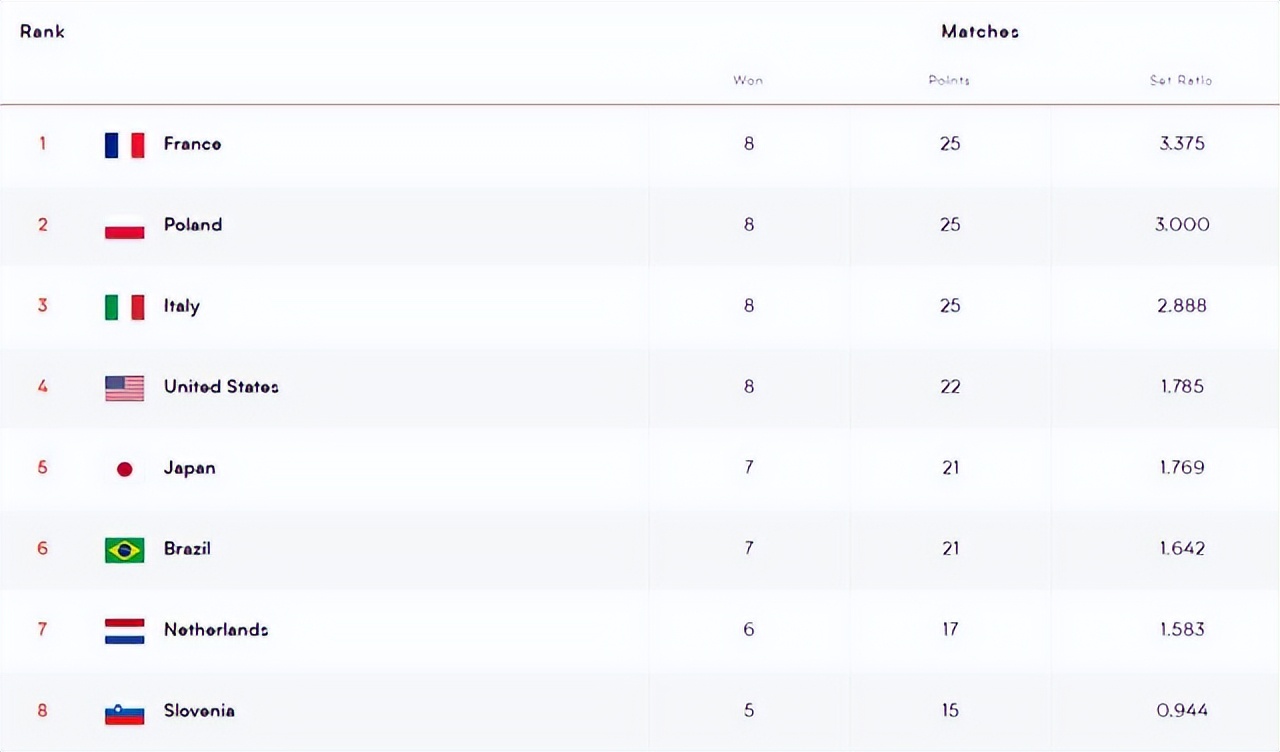Select Japan's set ratio 1.769
Screen dimensions: 1280x752
1182,468
